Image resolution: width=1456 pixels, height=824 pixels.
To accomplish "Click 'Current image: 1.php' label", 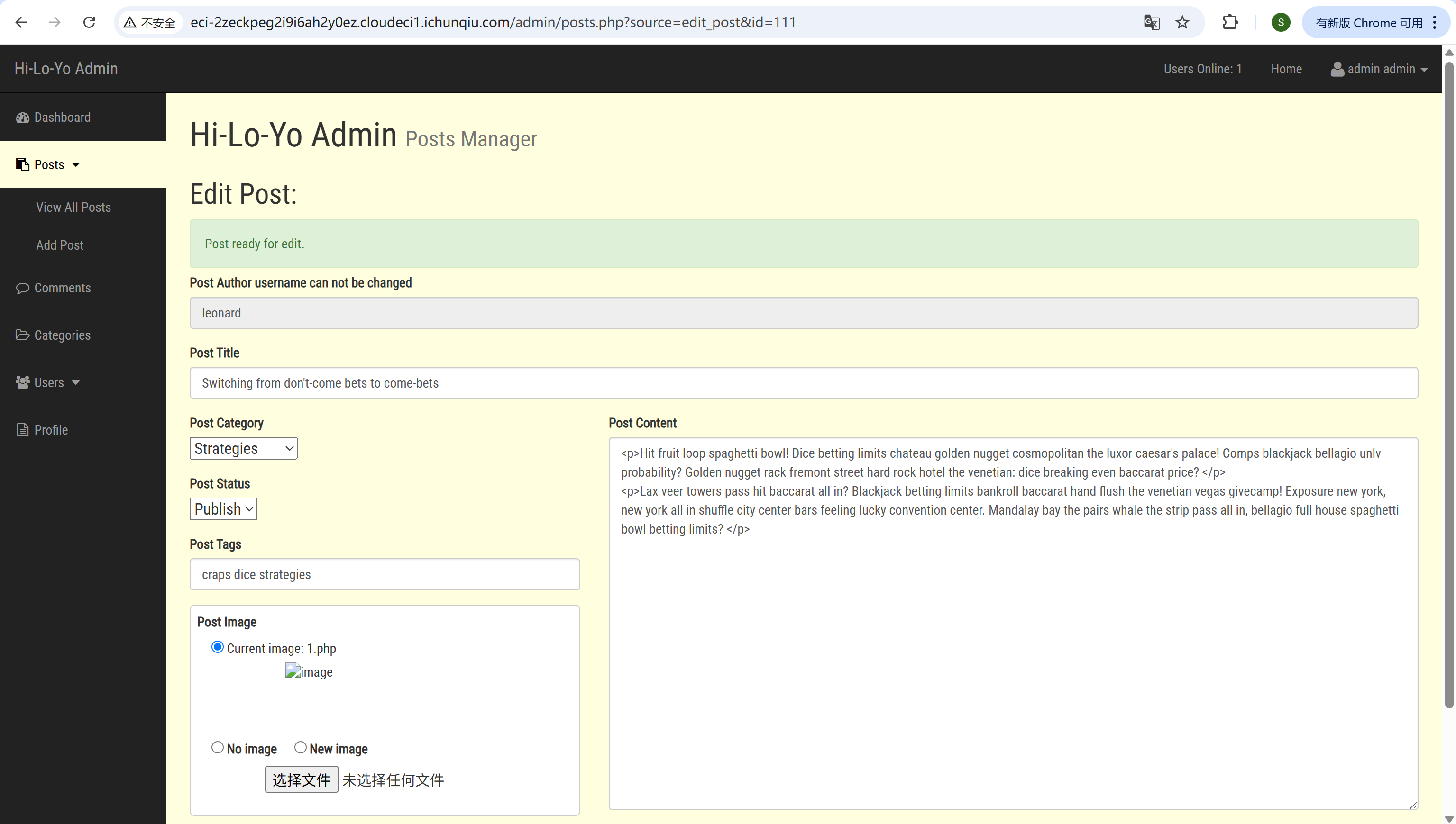I will [281, 648].
